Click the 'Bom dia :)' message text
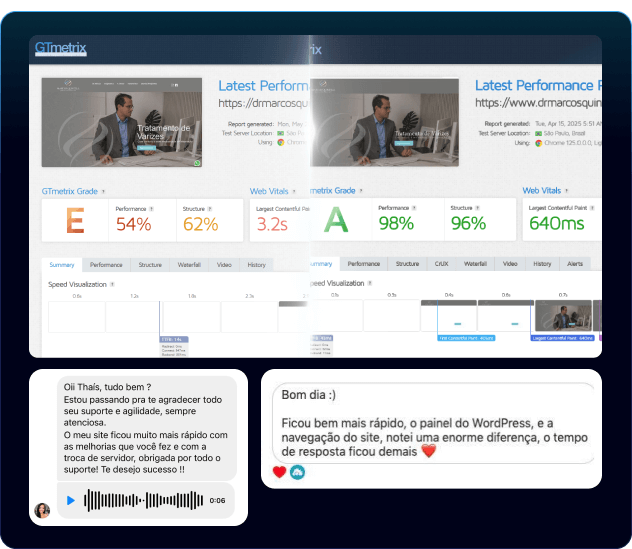632x549 pixels. point(309,395)
